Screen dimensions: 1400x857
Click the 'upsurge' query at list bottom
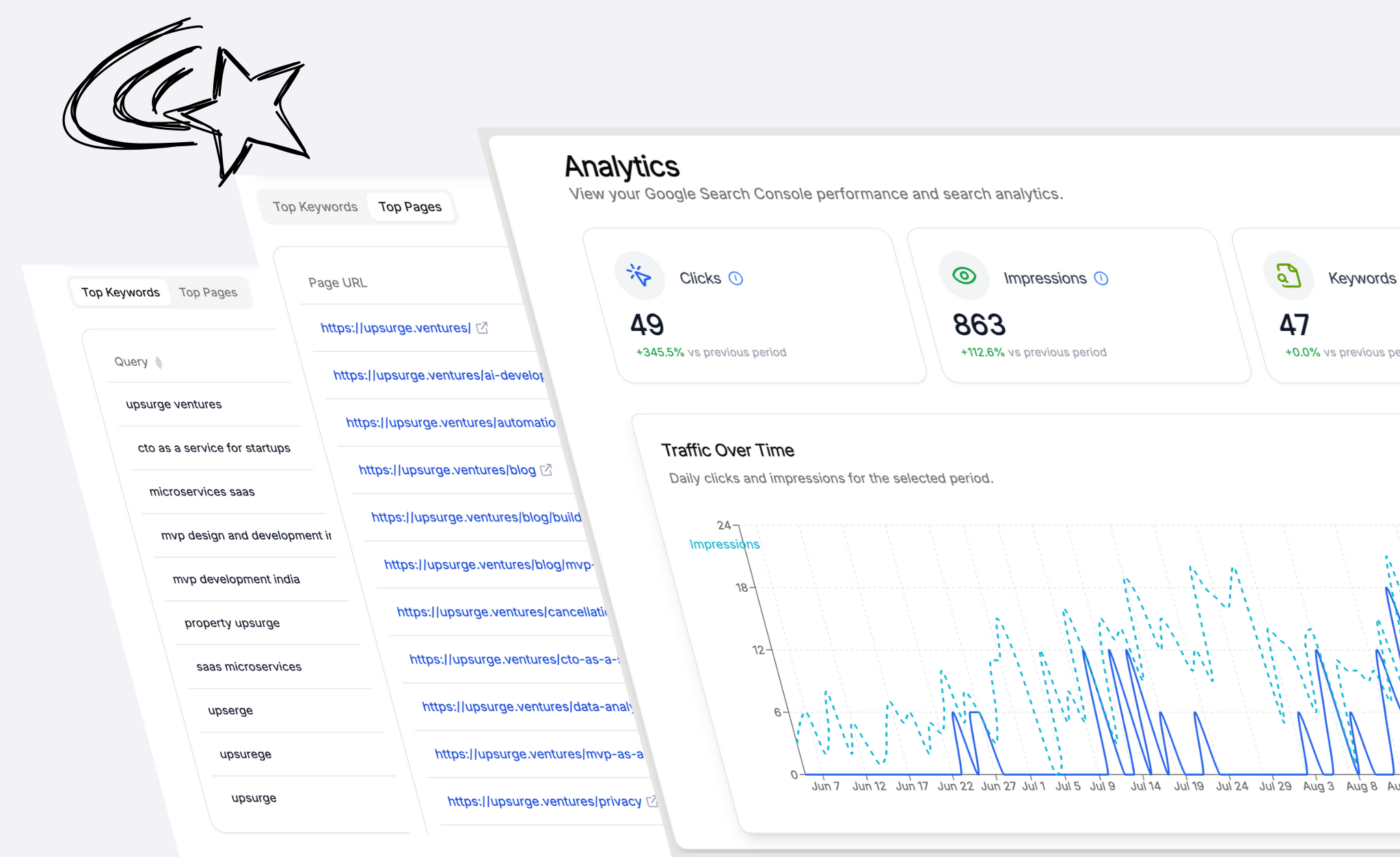point(254,798)
